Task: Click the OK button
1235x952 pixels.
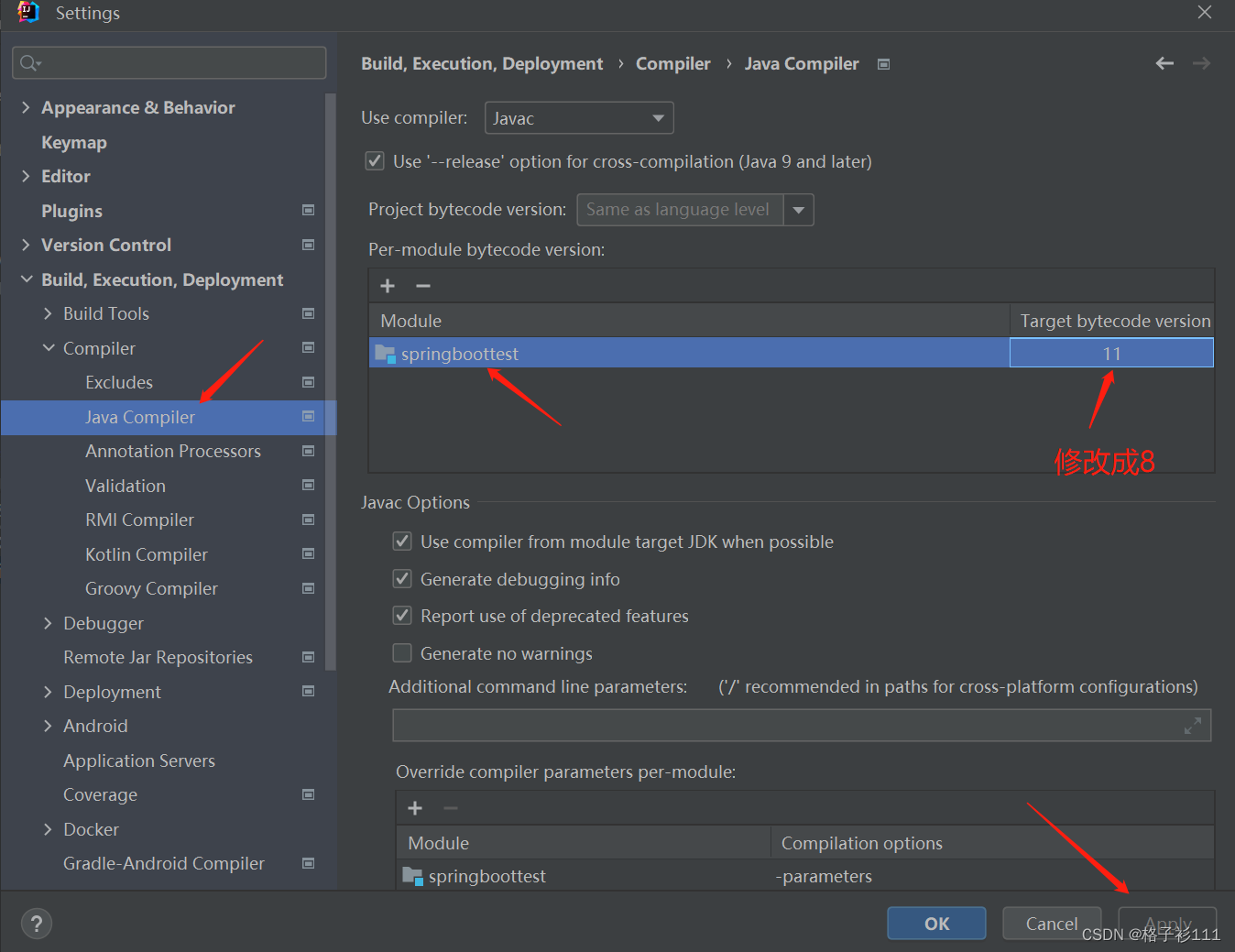Action: point(936,924)
